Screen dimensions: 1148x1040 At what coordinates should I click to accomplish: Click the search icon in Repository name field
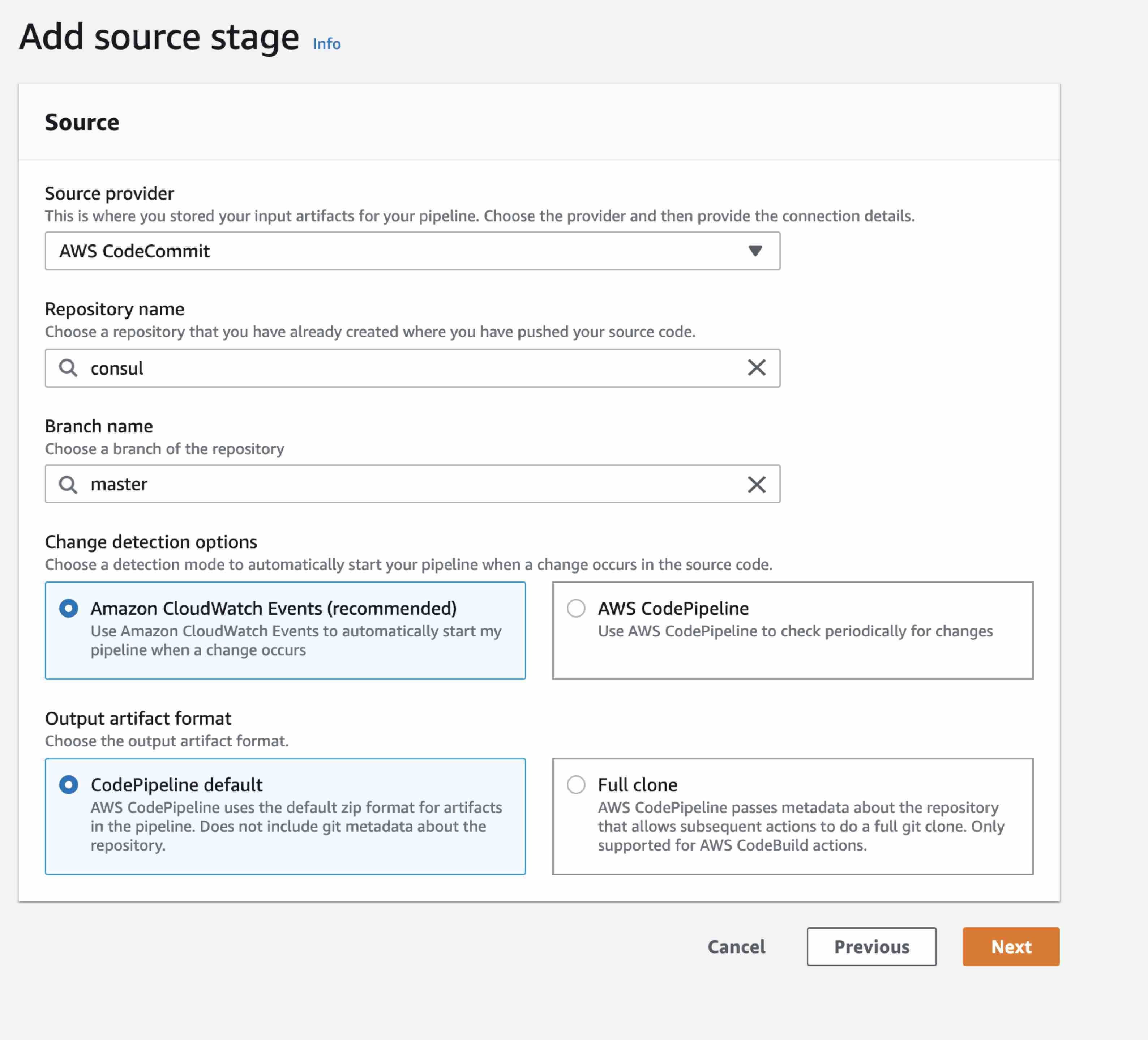68,368
